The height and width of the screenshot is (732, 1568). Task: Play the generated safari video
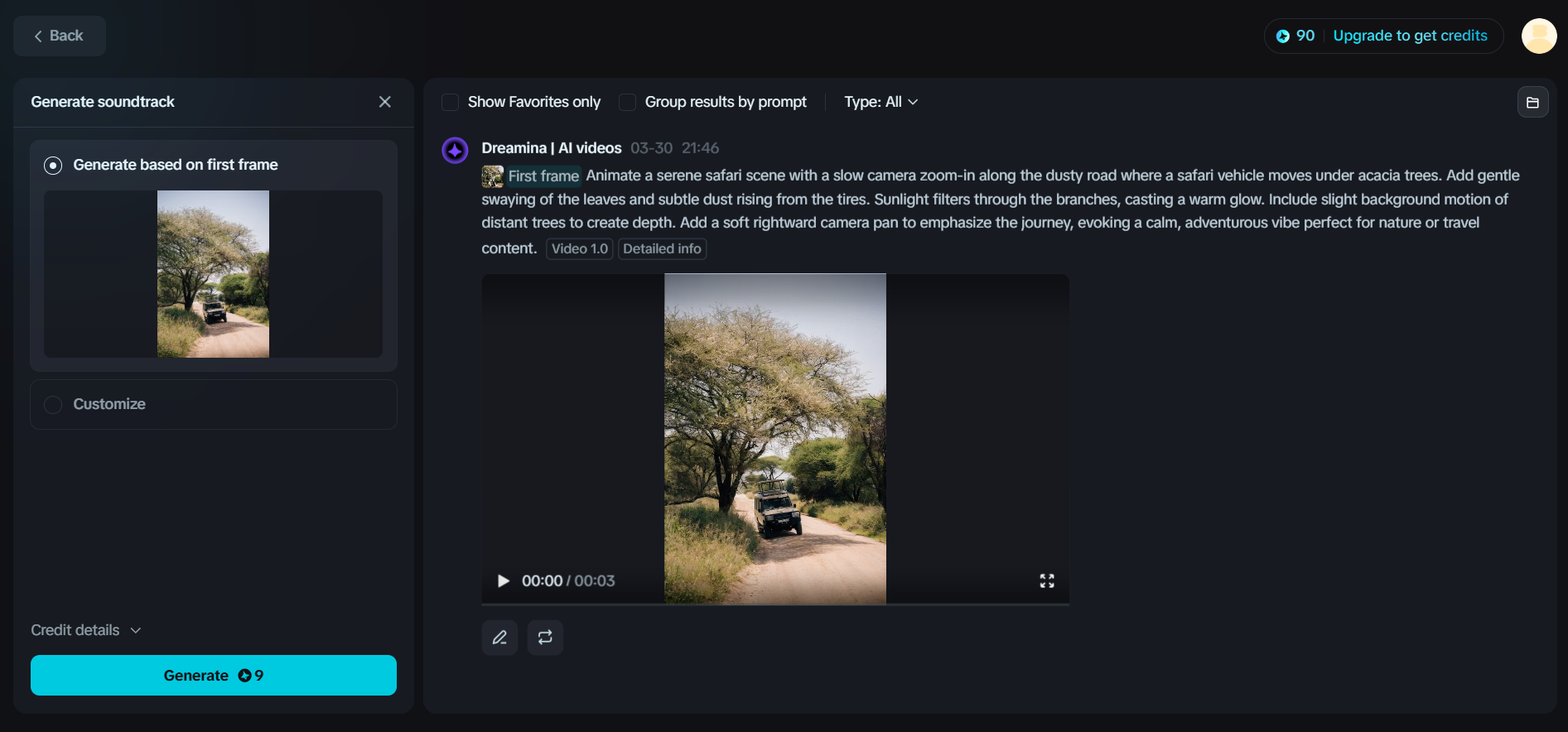click(503, 581)
